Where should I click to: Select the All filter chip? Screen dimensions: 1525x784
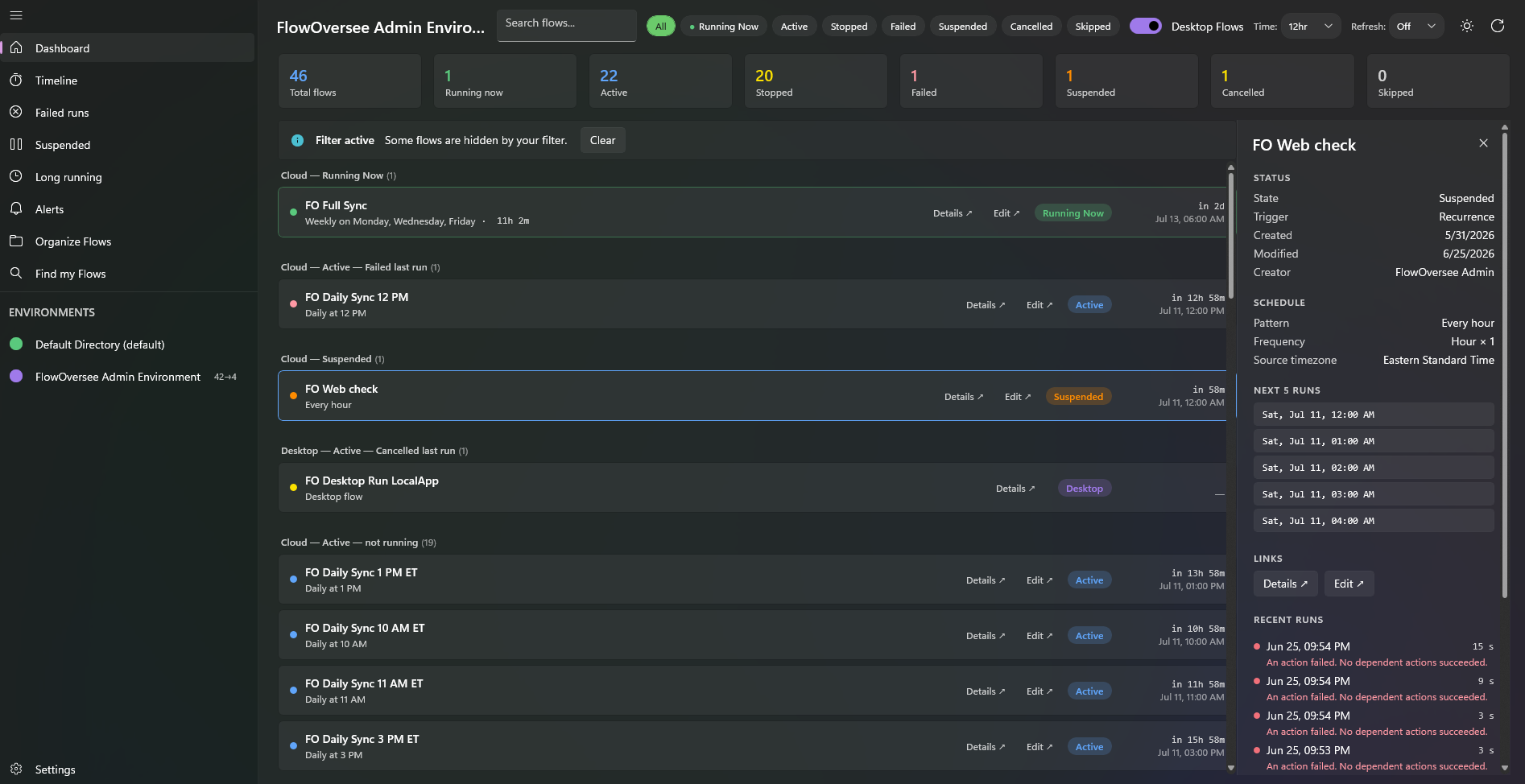point(661,26)
